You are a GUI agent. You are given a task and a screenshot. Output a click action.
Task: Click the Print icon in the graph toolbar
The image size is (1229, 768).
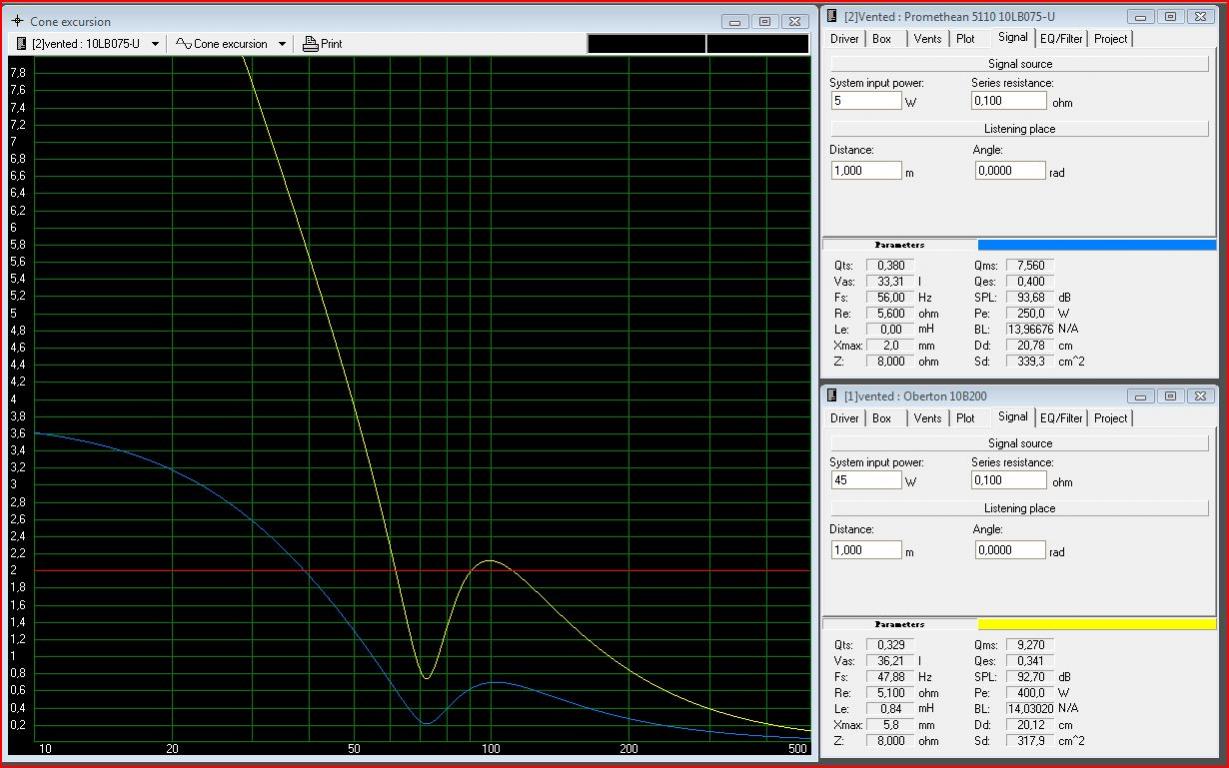pyautogui.click(x=310, y=44)
